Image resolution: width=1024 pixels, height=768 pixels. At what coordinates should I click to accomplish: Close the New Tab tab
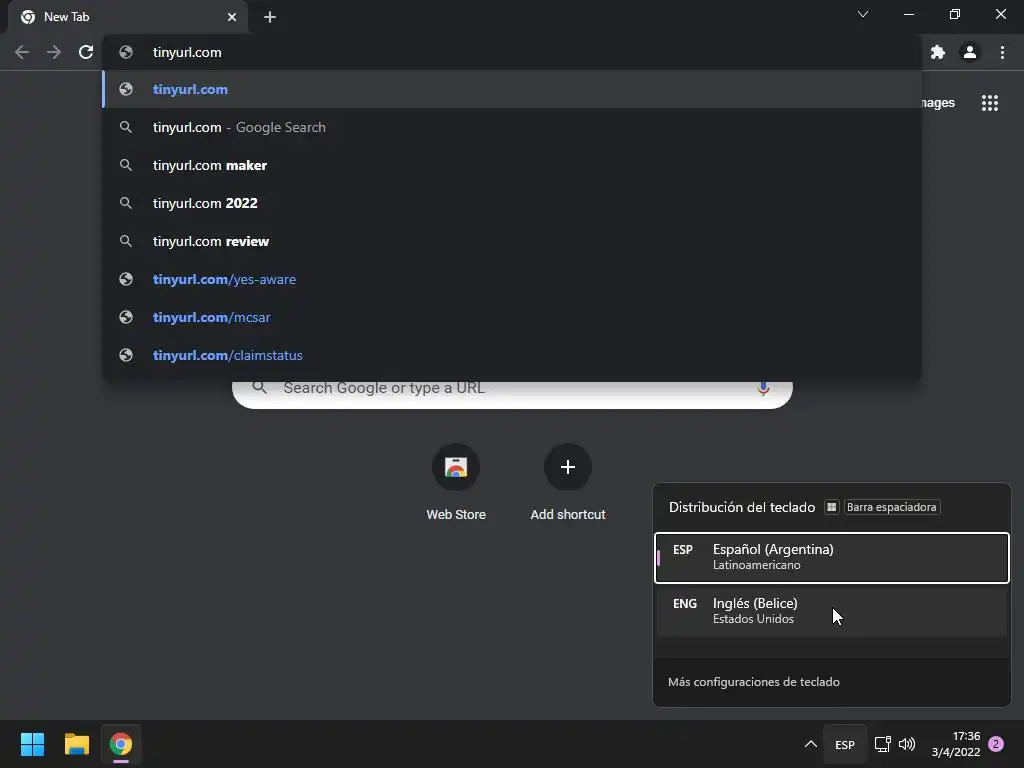click(x=232, y=17)
